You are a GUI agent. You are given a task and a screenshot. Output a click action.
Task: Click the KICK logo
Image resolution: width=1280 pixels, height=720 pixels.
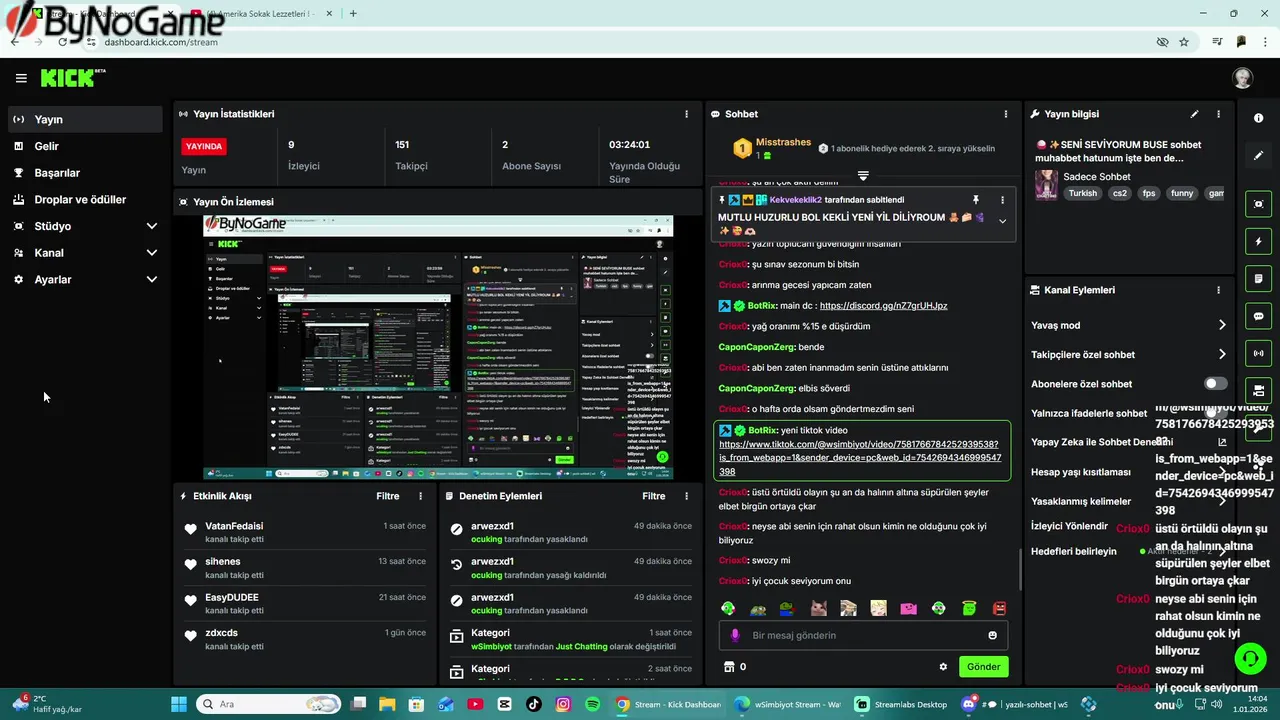pos(72,78)
